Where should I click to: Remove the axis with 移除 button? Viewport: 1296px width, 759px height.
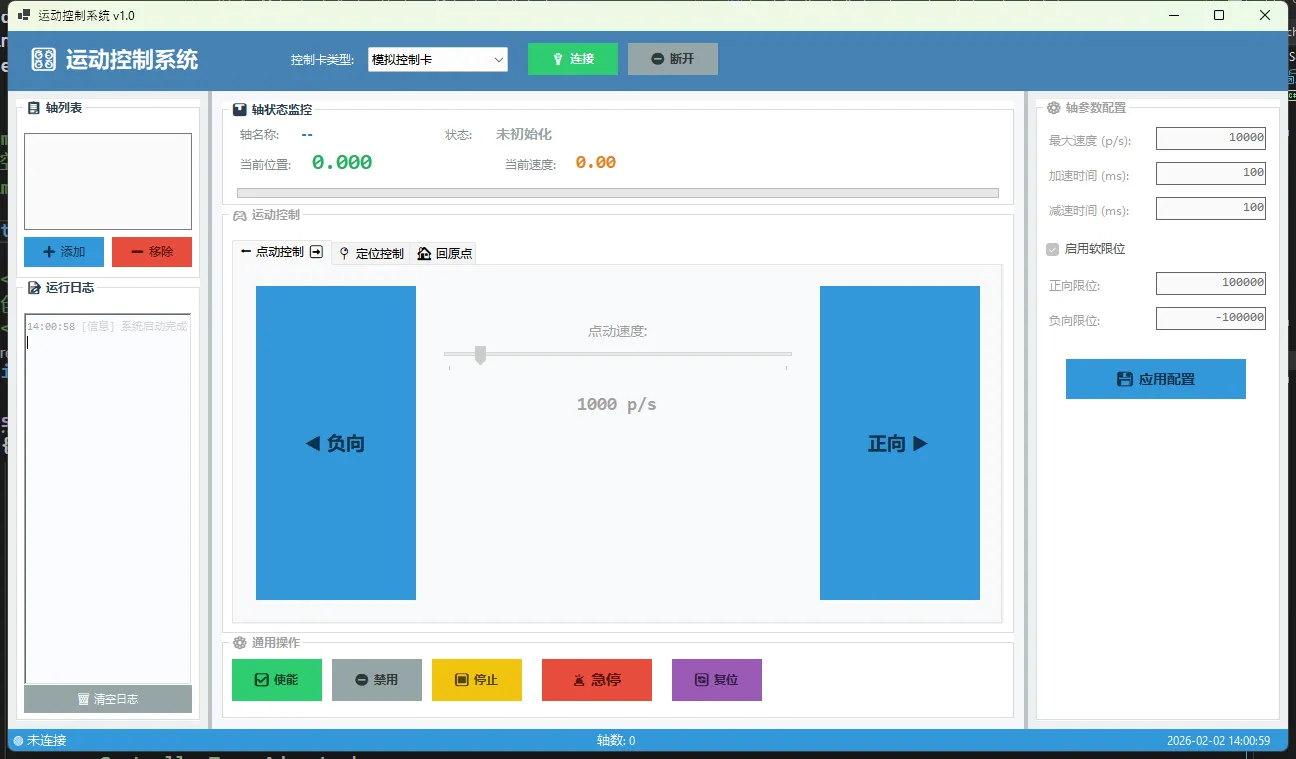coord(152,252)
